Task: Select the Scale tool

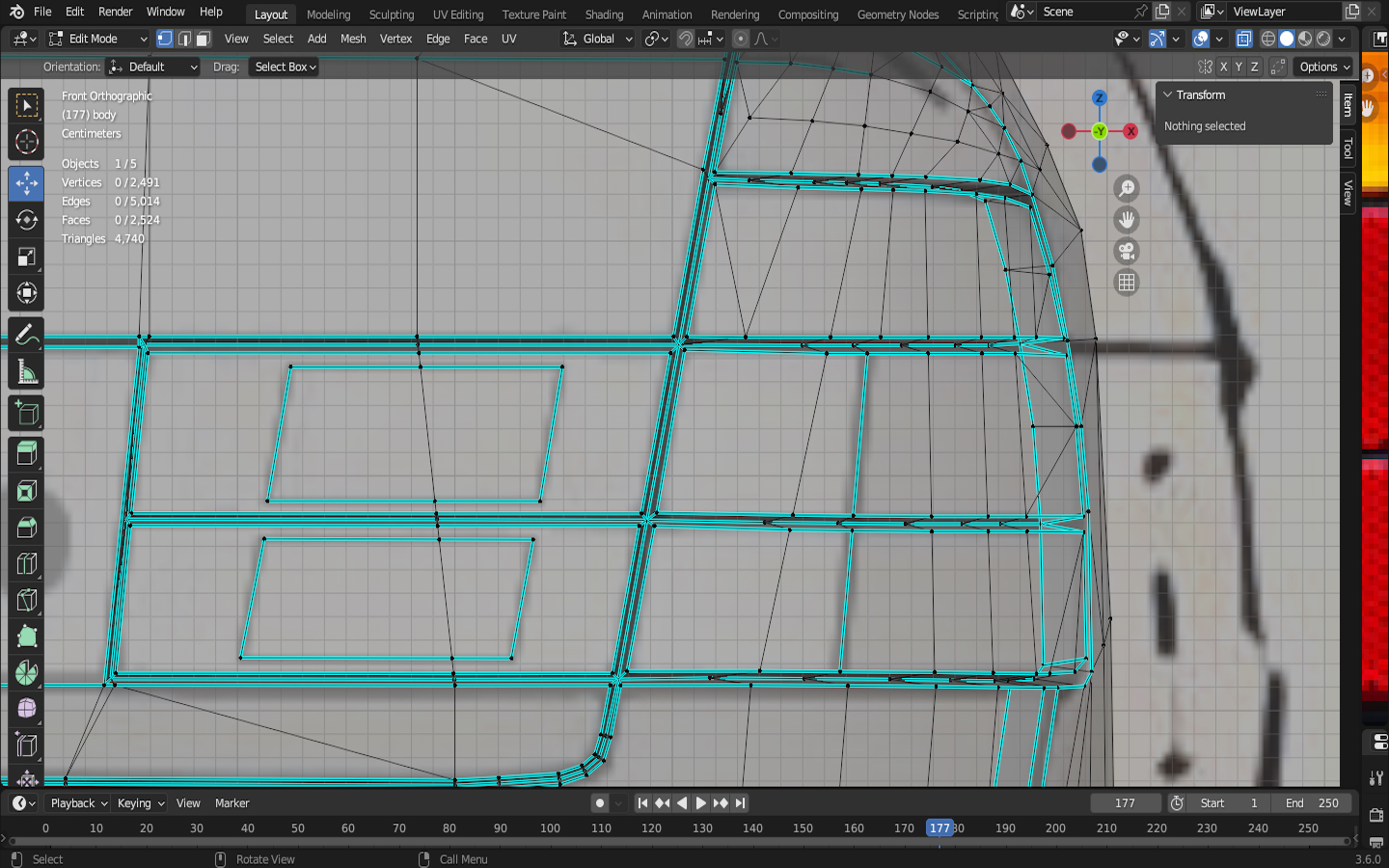Action: 26,257
